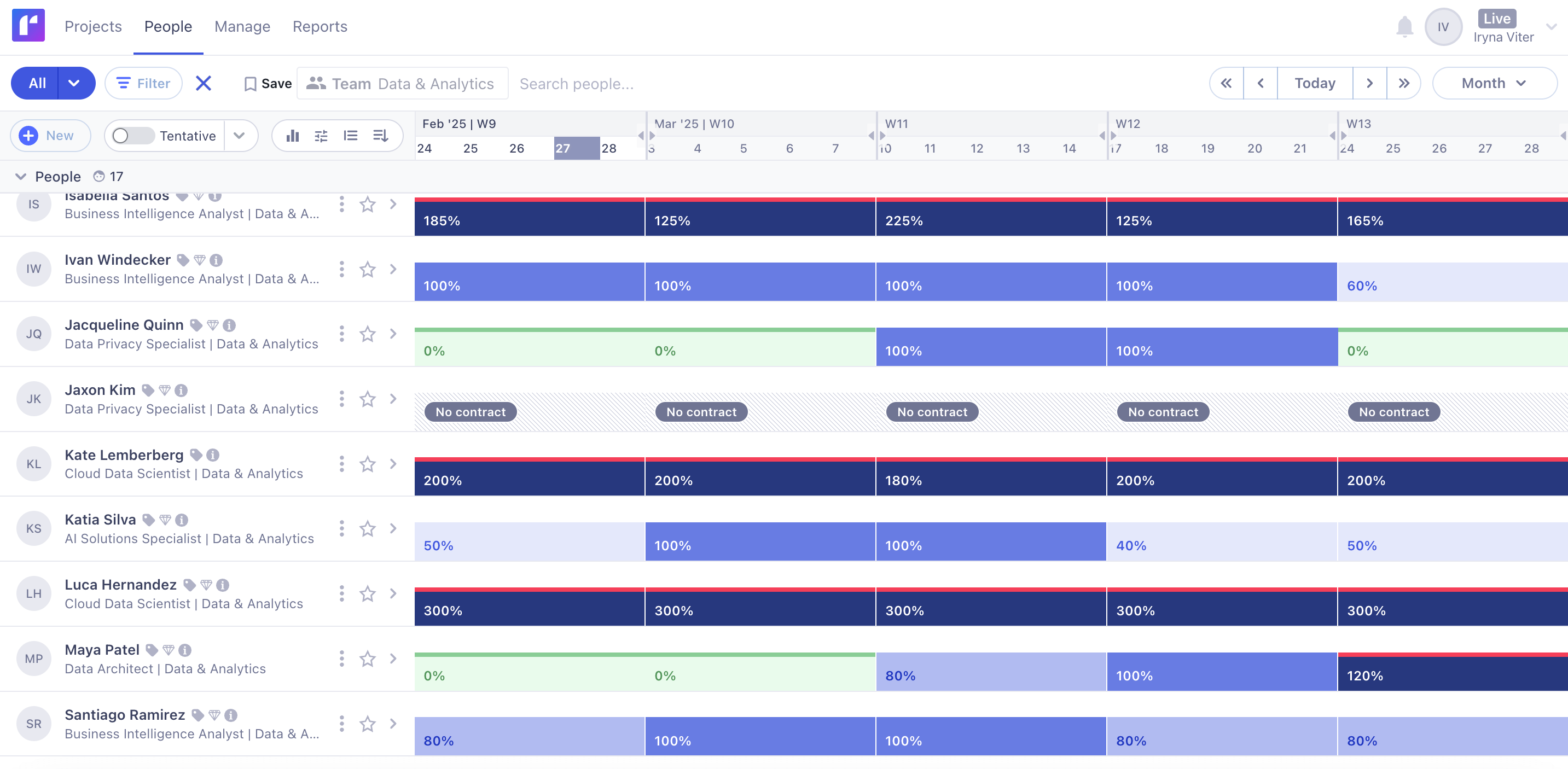The image size is (1568, 769).
Task: Select the bar chart view icon
Action: 293,136
